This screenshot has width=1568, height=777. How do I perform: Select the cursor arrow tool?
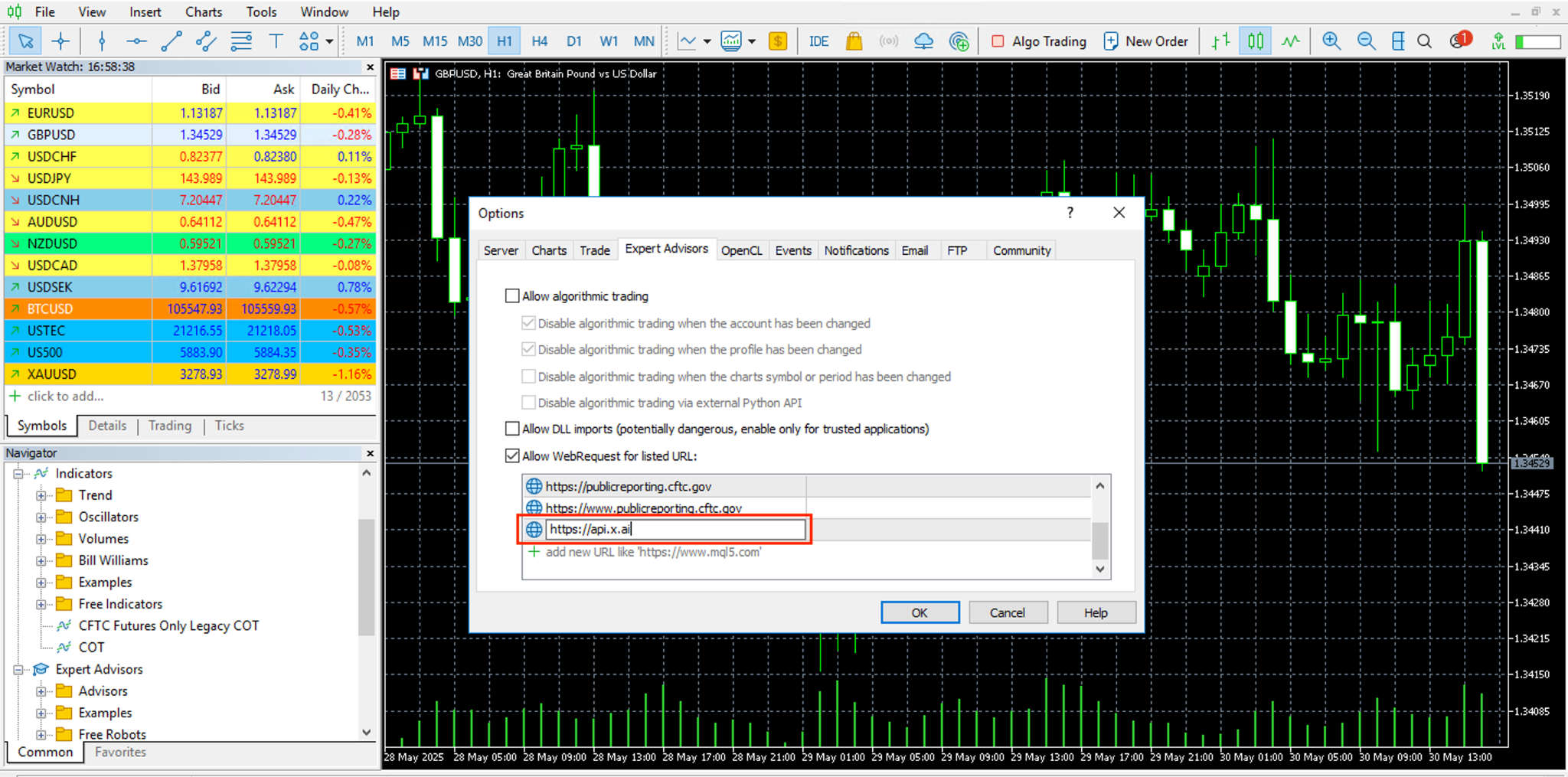pos(25,41)
